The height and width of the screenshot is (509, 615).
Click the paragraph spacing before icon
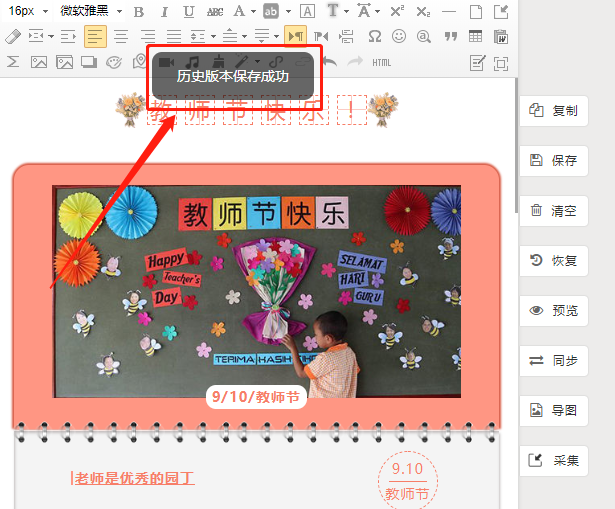point(230,36)
